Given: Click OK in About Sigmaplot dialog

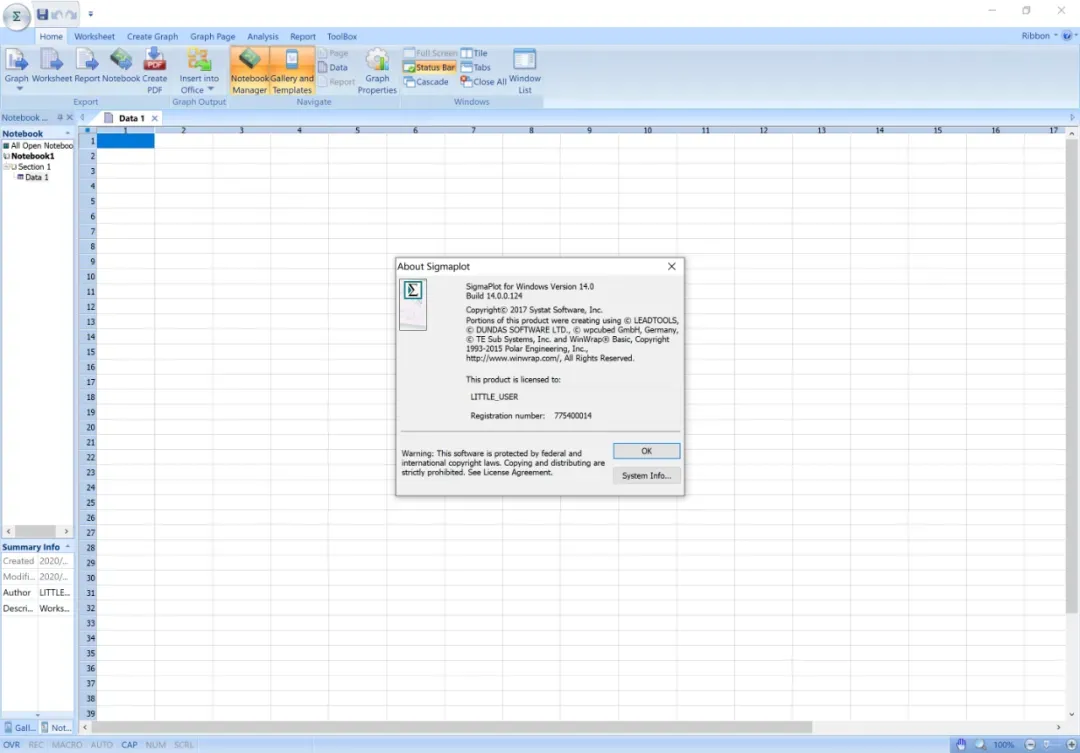Looking at the screenshot, I should coord(646,451).
